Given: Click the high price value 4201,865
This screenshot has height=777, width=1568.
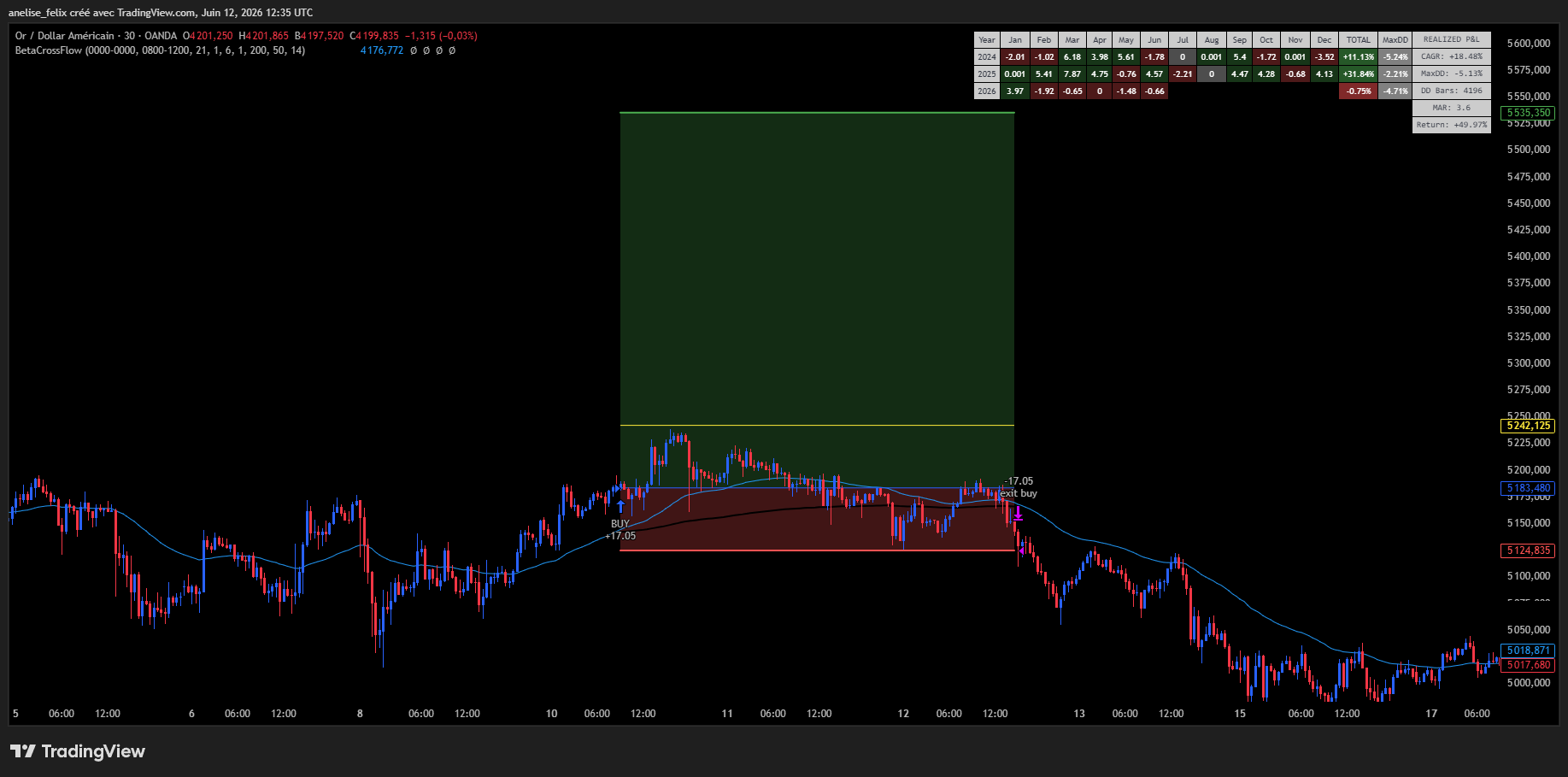Looking at the screenshot, I should [267, 36].
